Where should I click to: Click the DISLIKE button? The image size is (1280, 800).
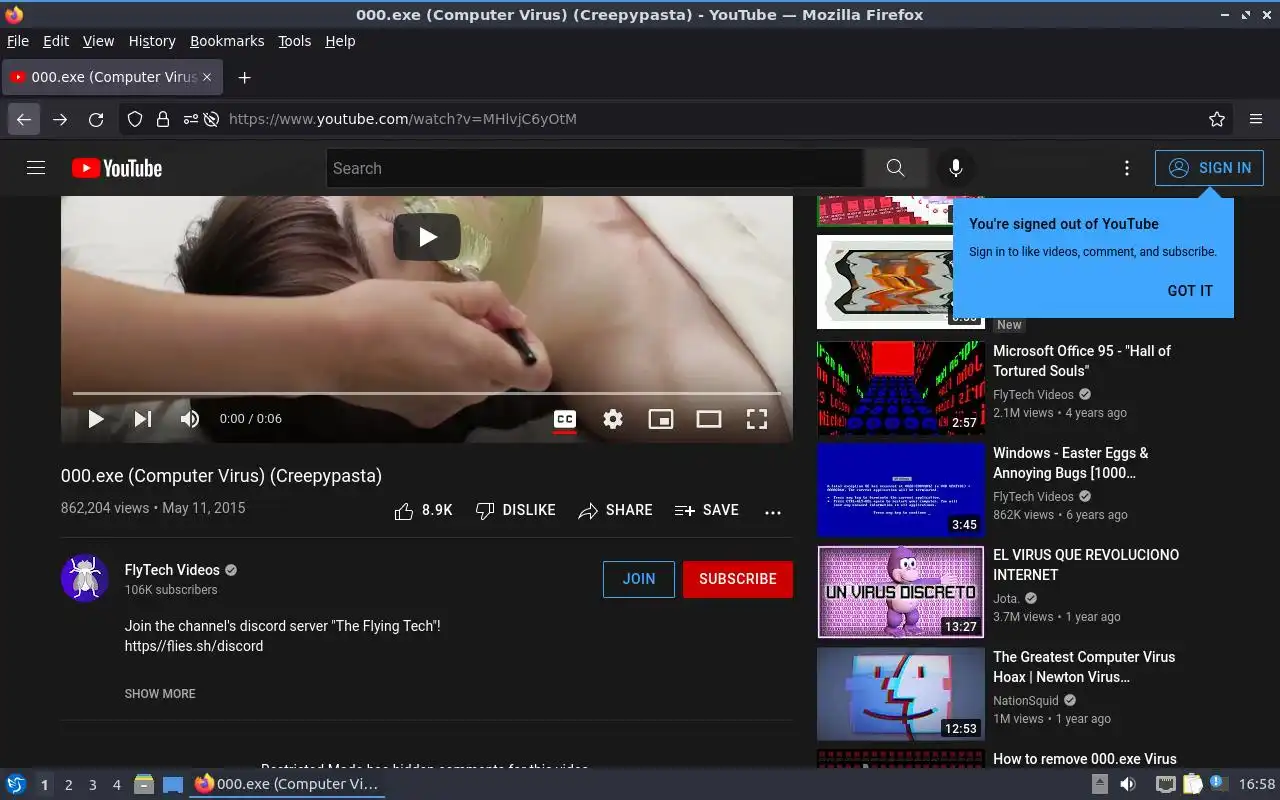click(x=515, y=510)
